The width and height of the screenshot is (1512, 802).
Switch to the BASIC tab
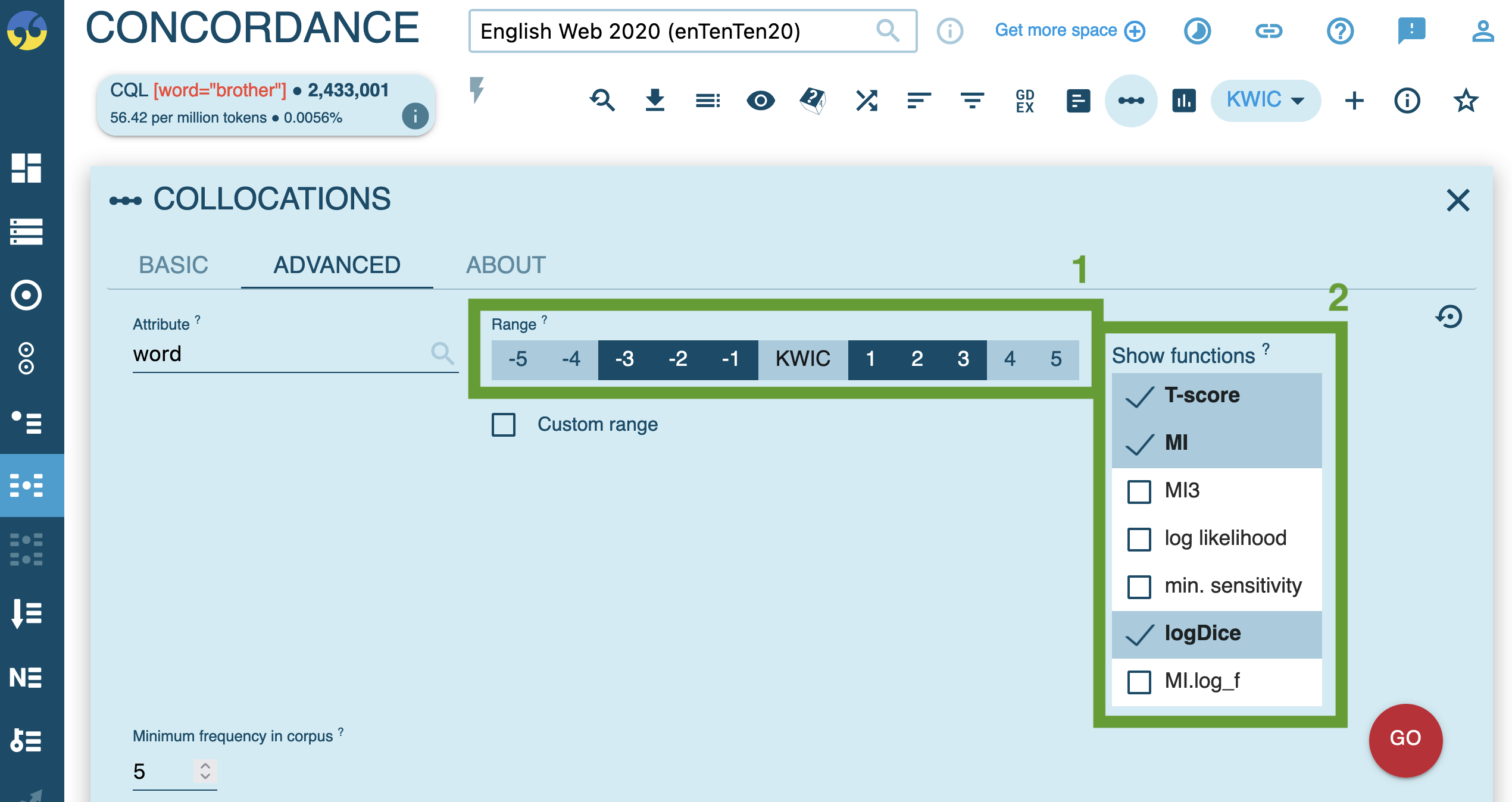click(173, 265)
